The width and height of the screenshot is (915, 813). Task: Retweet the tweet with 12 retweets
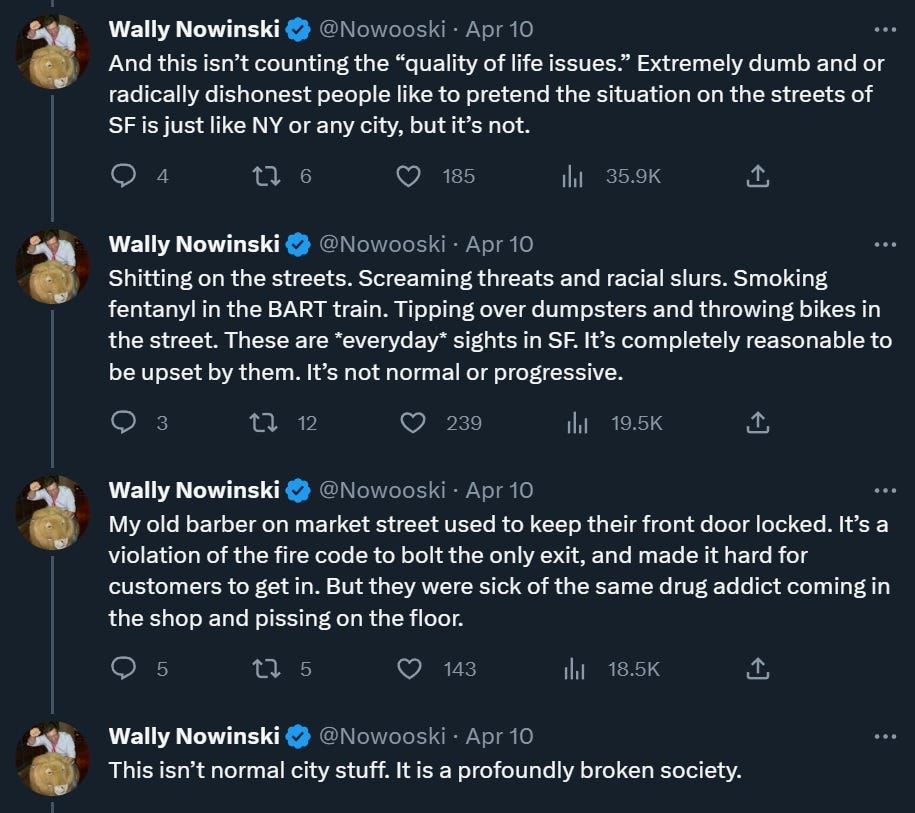coord(264,423)
